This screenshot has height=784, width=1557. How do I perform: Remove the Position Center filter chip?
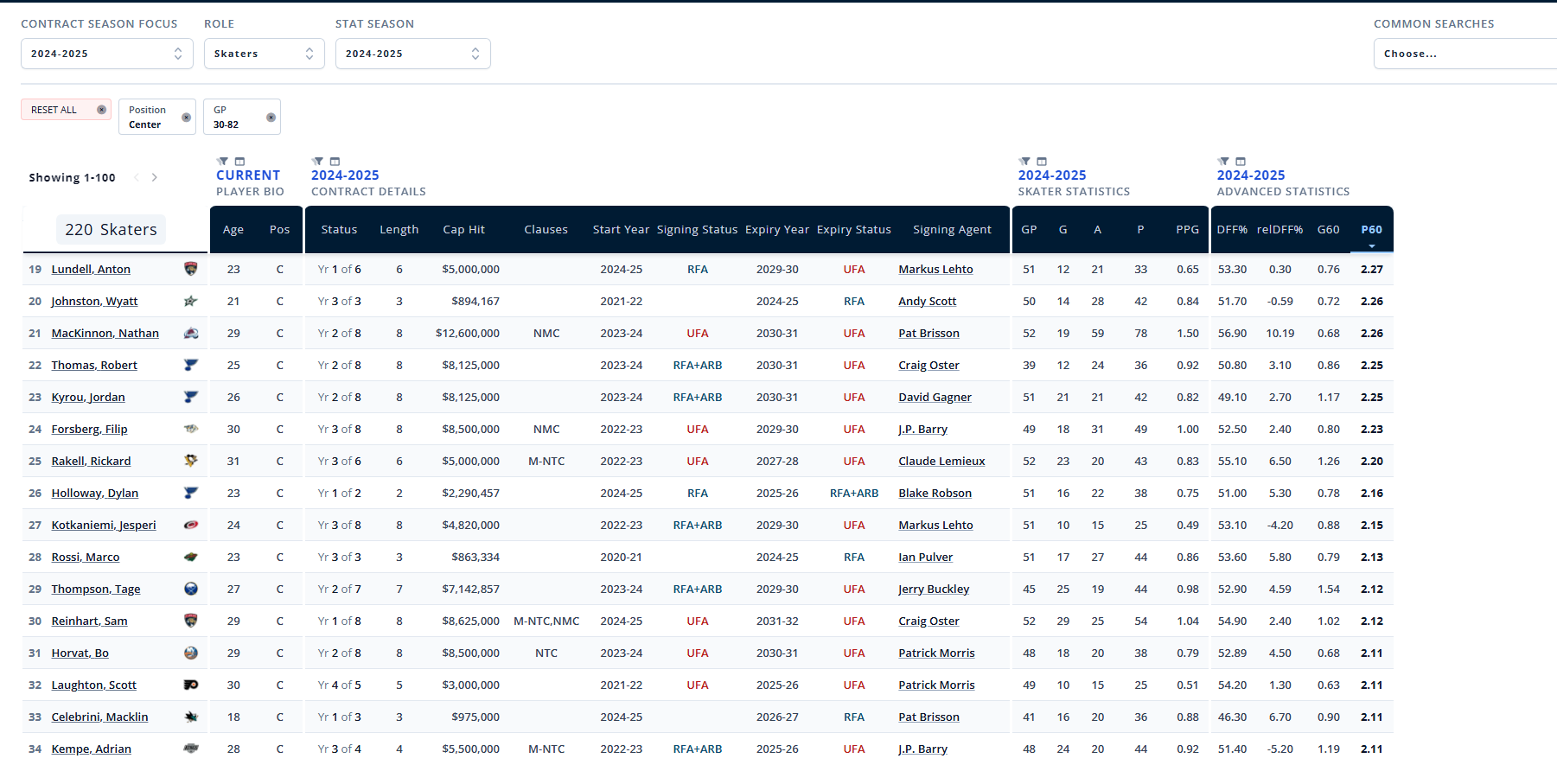186,118
